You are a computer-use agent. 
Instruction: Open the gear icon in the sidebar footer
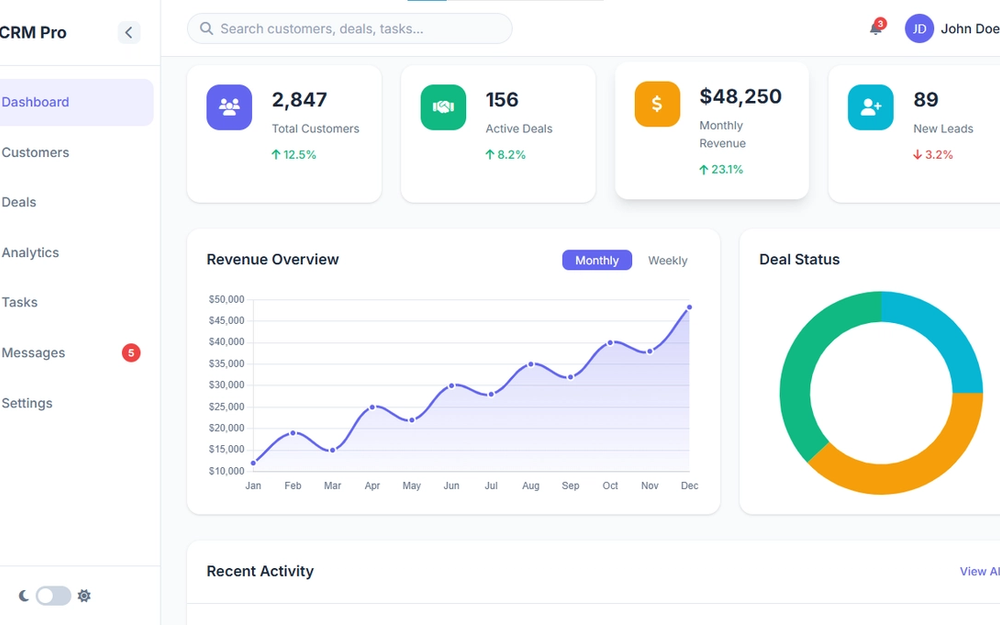tap(84, 595)
